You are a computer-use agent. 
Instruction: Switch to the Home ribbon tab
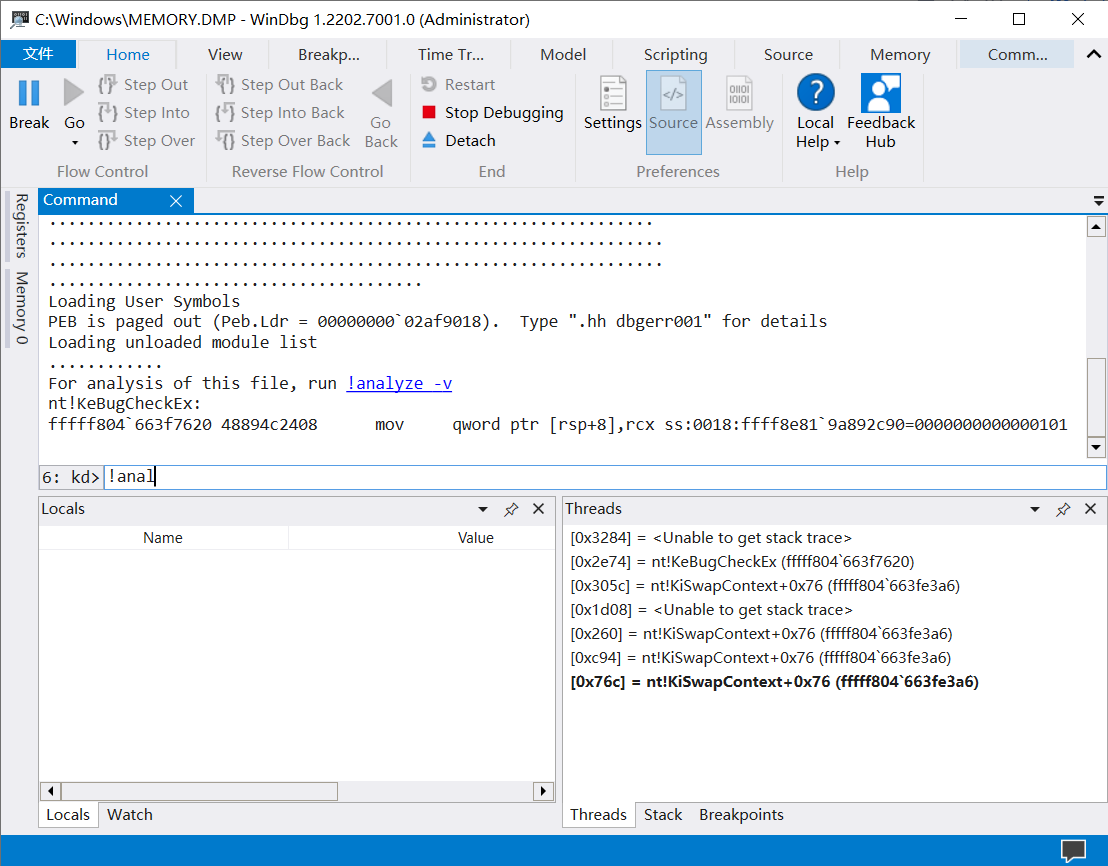click(128, 54)
